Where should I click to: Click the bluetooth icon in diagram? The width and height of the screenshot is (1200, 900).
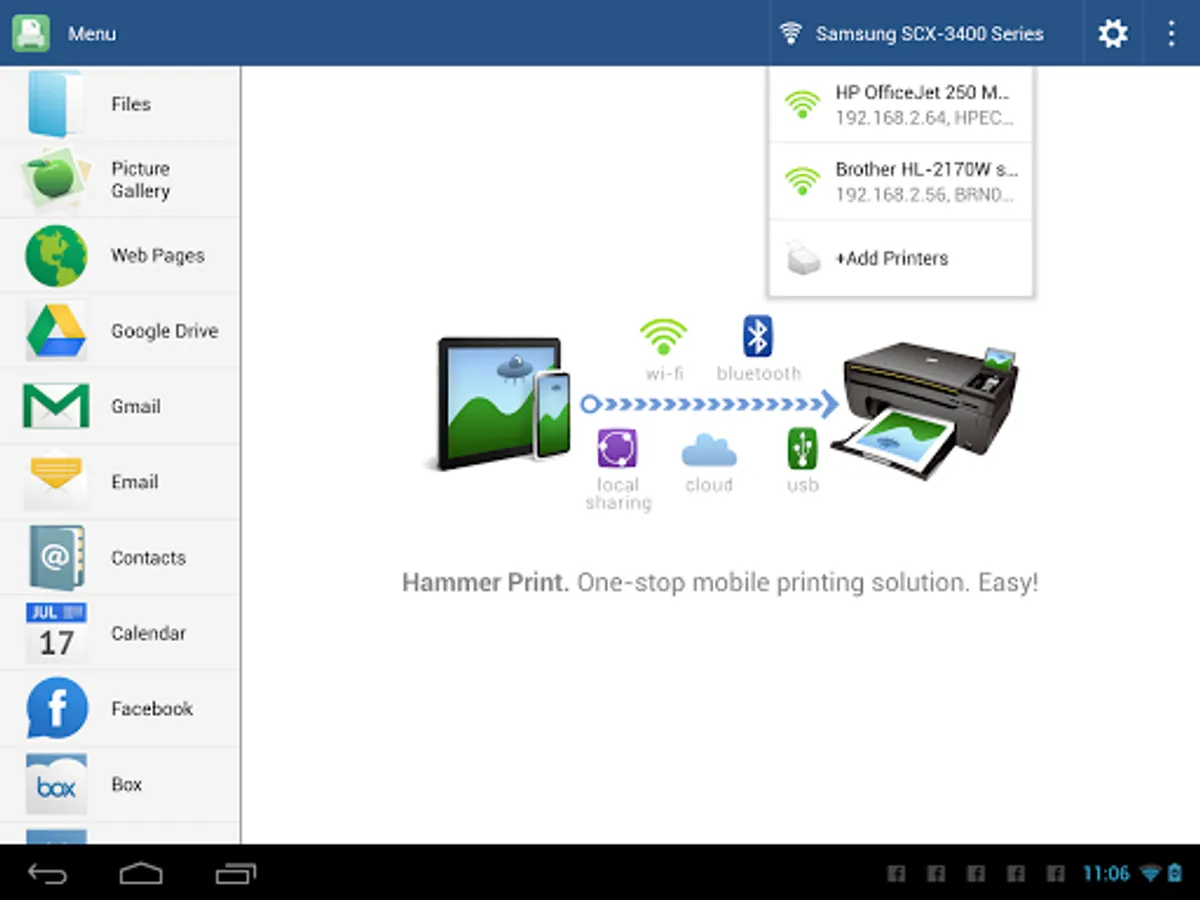(758, 336)
